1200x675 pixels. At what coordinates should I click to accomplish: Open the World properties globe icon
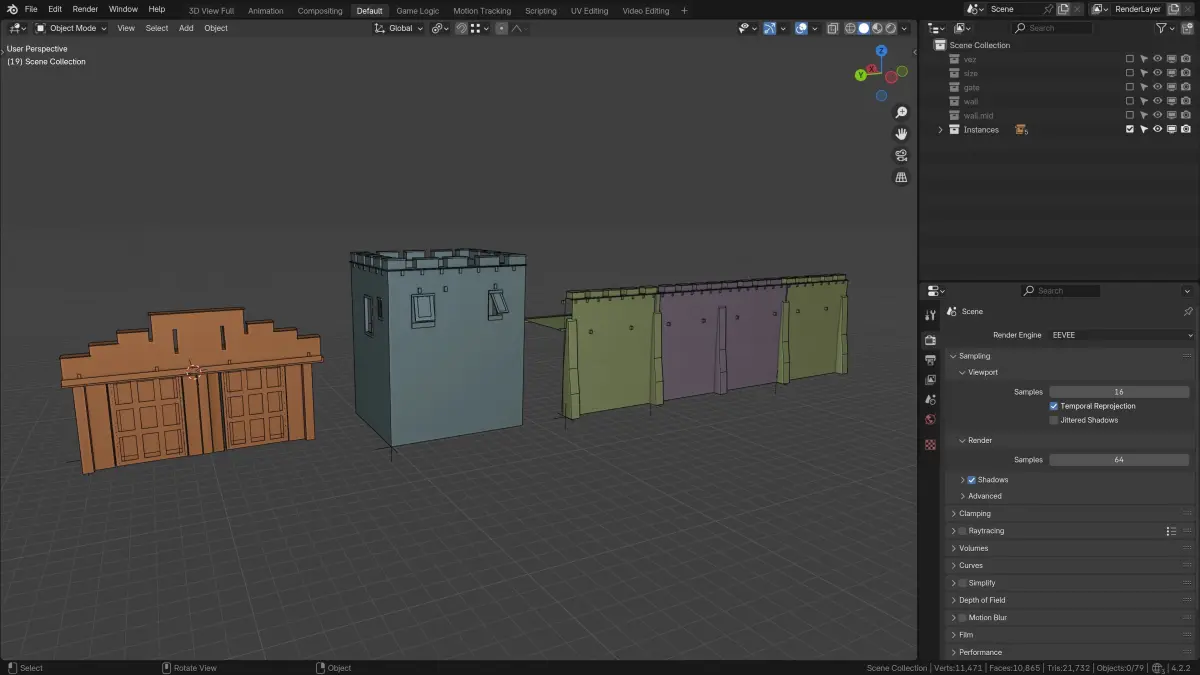click(x=931, y=419)
